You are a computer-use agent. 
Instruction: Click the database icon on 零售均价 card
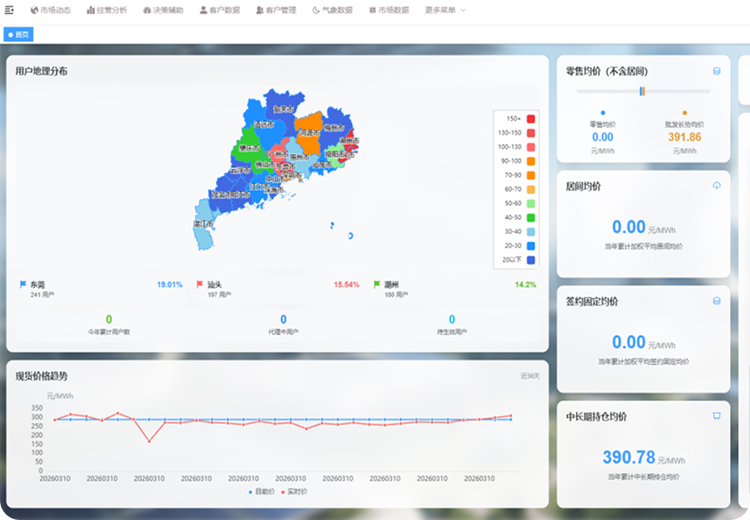(717, 71)
